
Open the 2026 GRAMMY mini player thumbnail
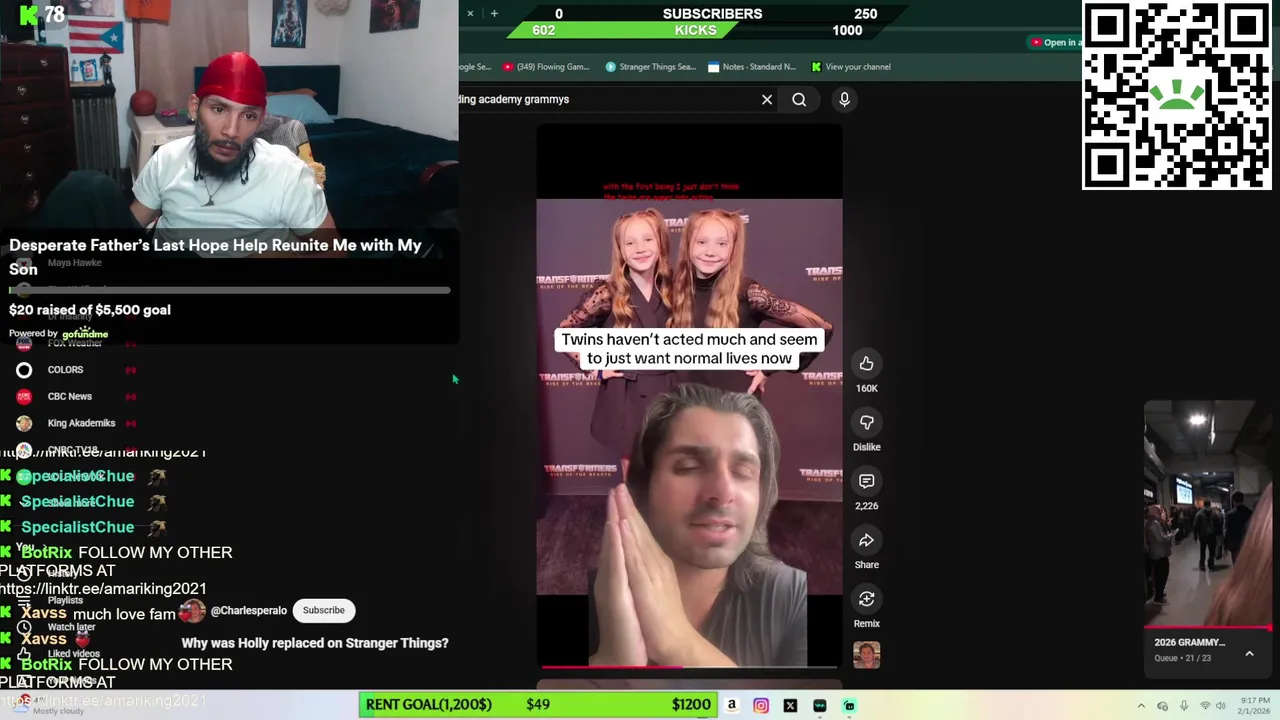(1208, 514)
